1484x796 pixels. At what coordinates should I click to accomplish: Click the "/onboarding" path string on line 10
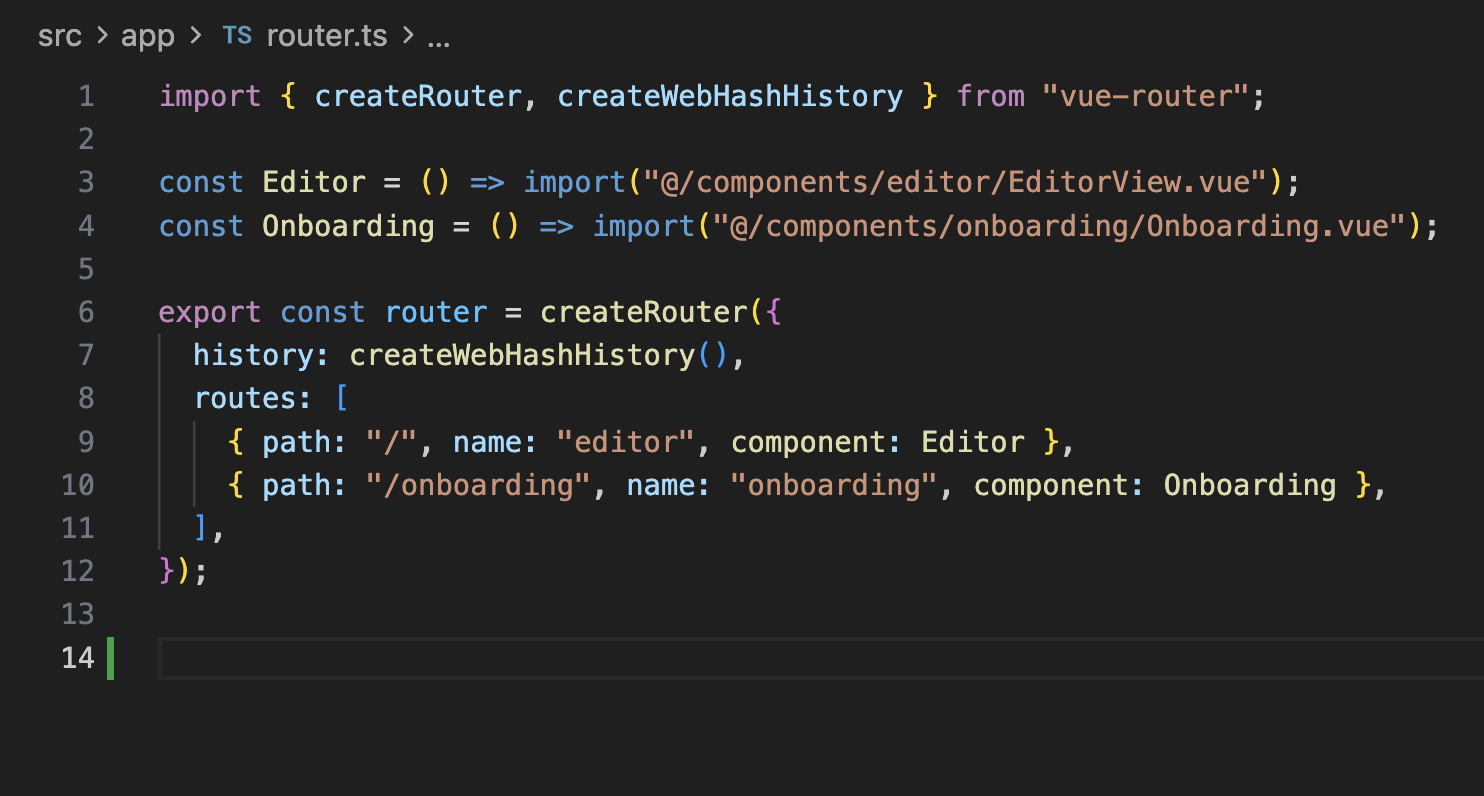coord(479,485)
